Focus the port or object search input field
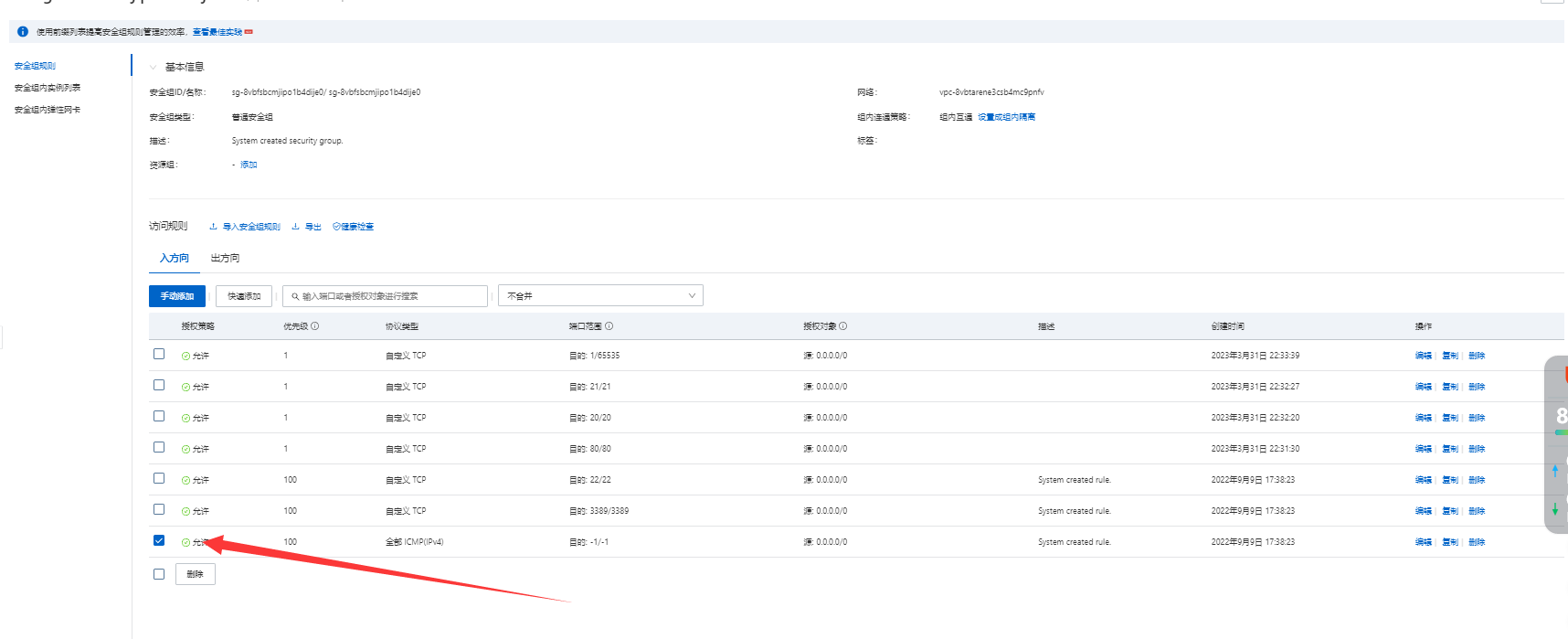This screenshot has height=639, width=1568. click(x=385, y=296)
